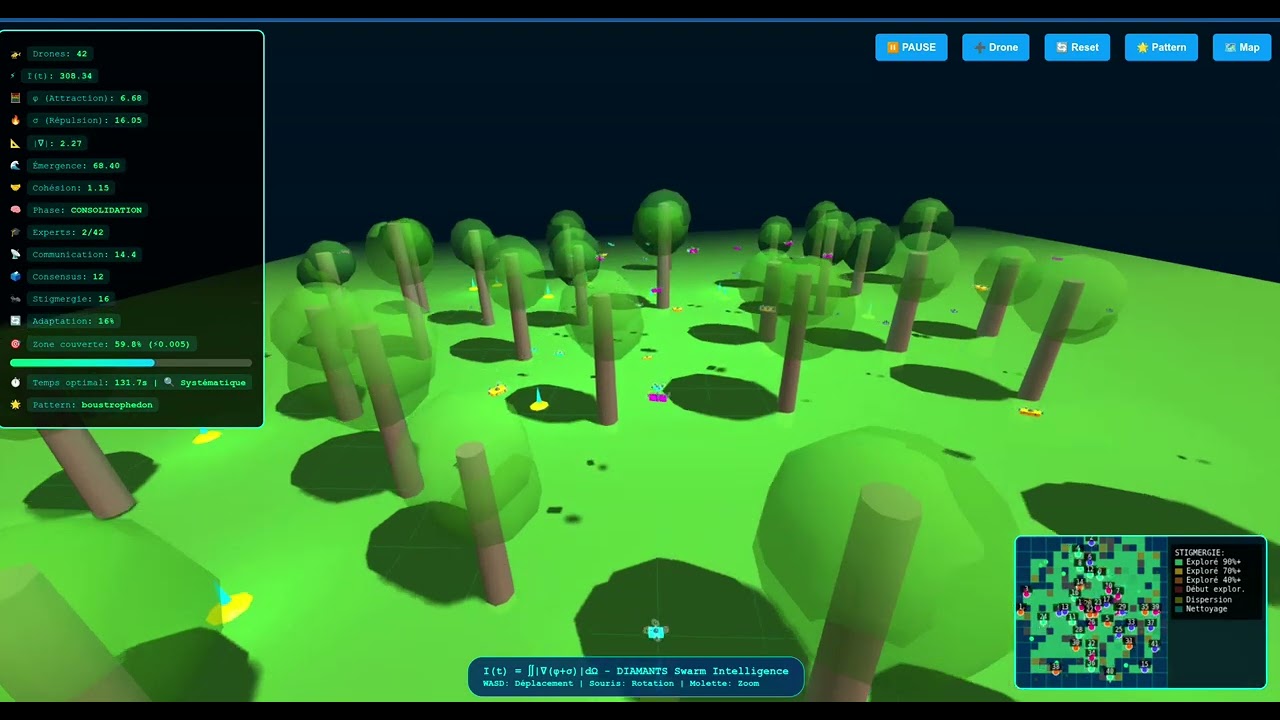This screenshot has height=720, width=1280.
Task: Click the 'Zone couverte: 59.8%' stat
Action: (111, 344)
